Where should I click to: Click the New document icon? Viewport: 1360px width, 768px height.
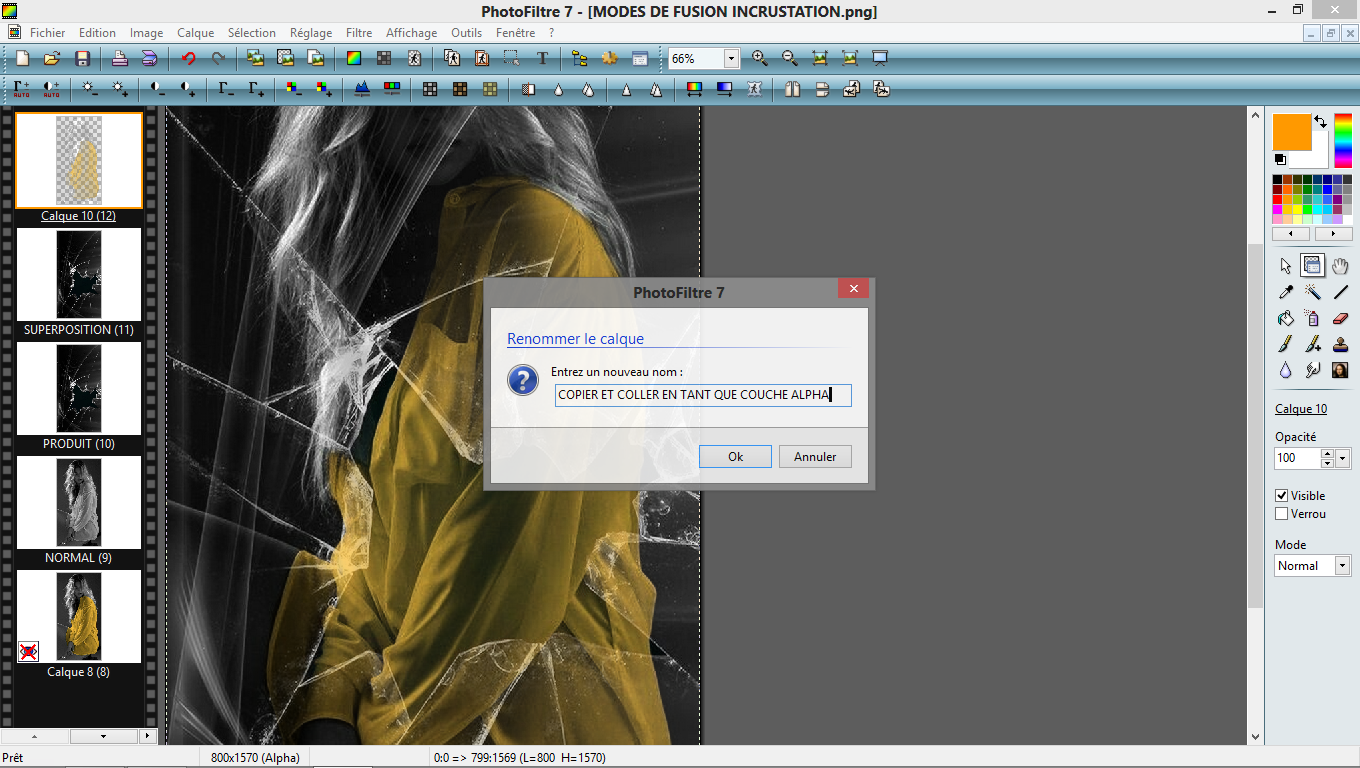coord(22,59)
